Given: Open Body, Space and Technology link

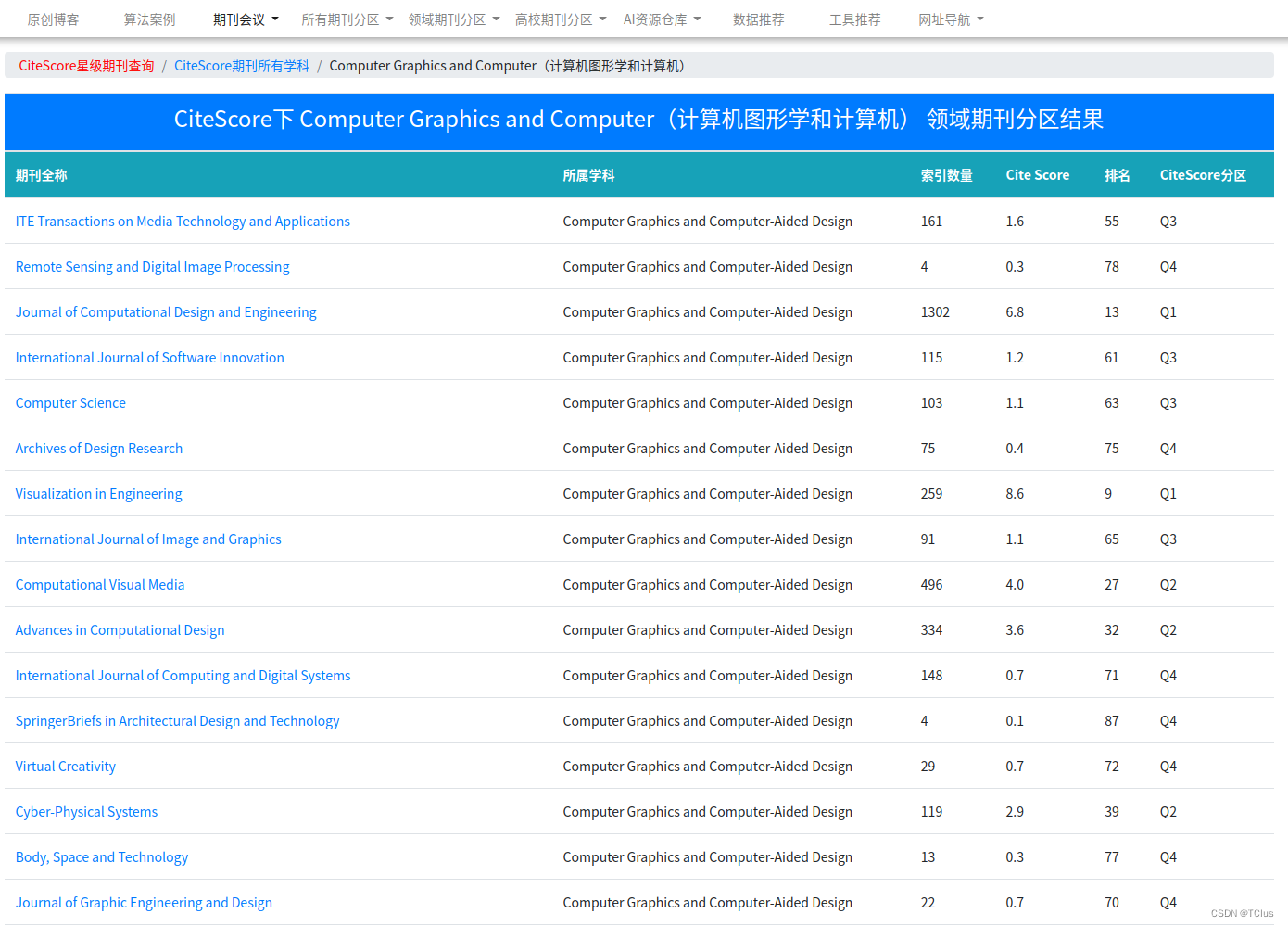Looking at the screenshot, I should point(102,857).
